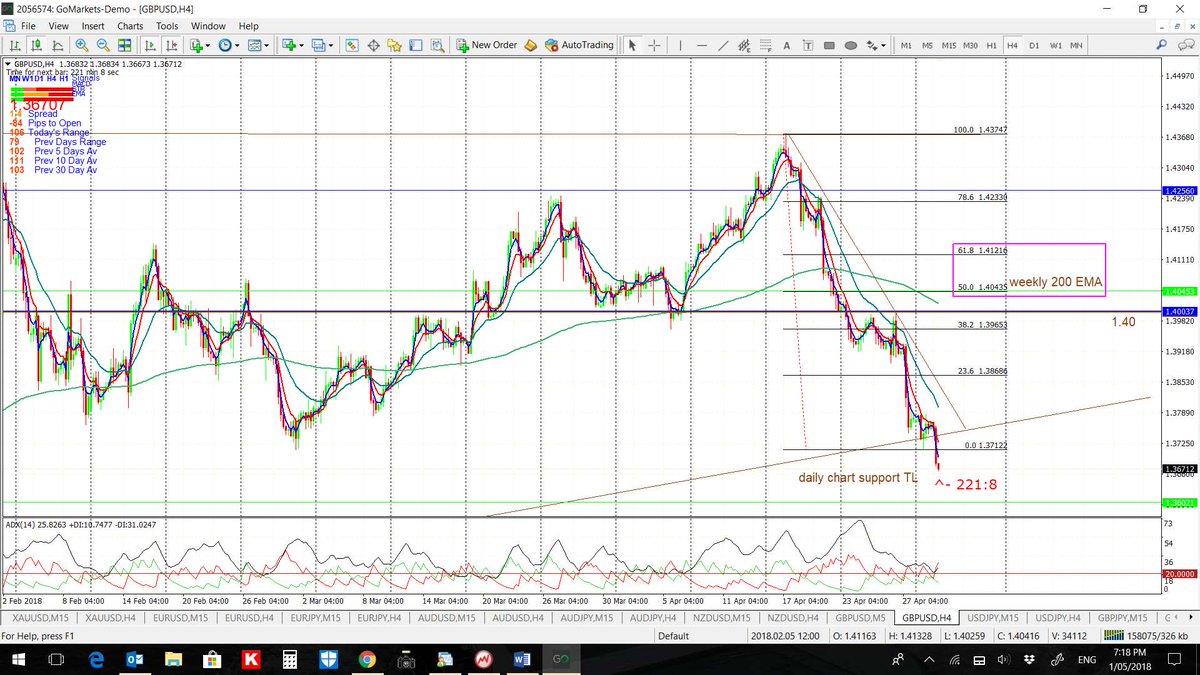This screenshot has width=1200, height=675.
Task: Toggle chart auto scroll
Action: pyautogui.click(x=150, y=45)
